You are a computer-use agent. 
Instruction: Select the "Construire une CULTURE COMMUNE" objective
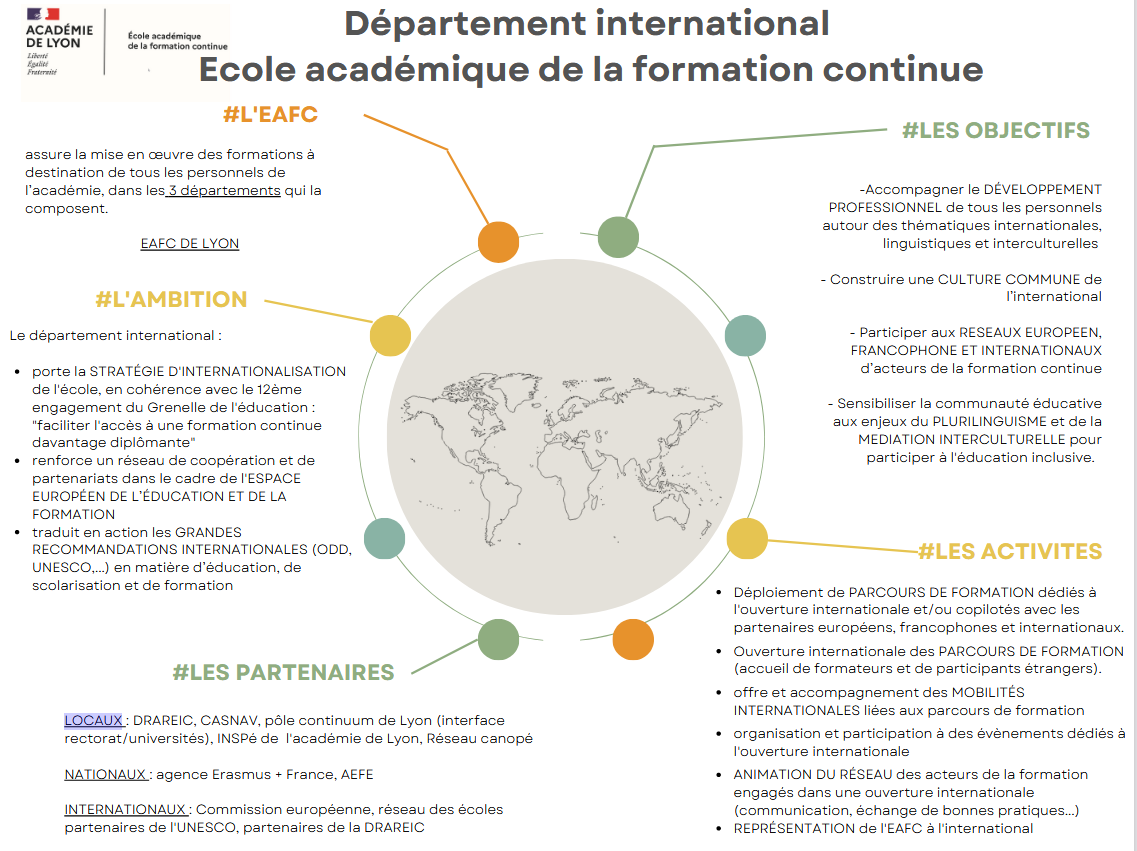coord(961,288)
